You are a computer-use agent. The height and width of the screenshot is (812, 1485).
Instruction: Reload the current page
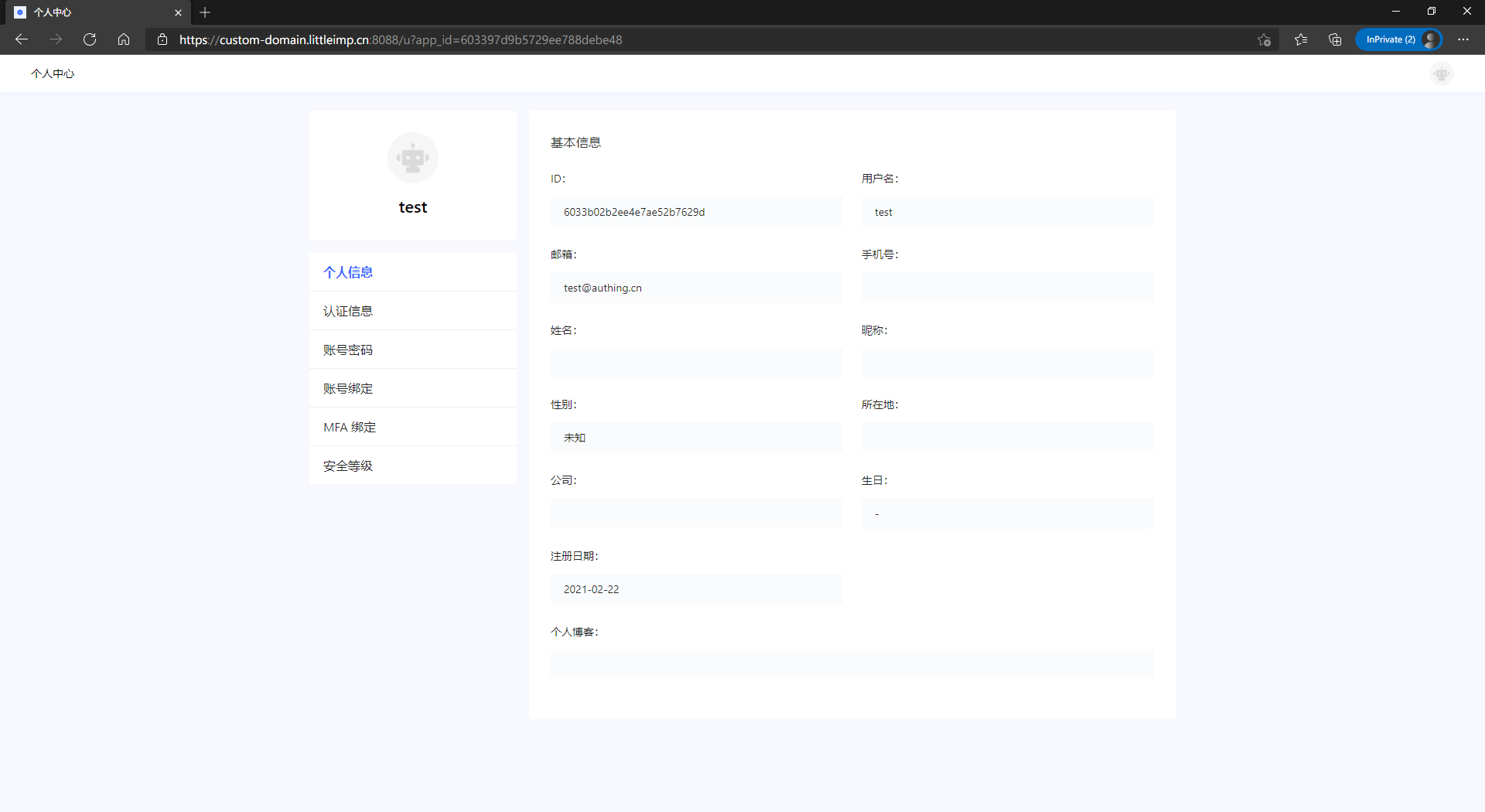tap(90, 39)
